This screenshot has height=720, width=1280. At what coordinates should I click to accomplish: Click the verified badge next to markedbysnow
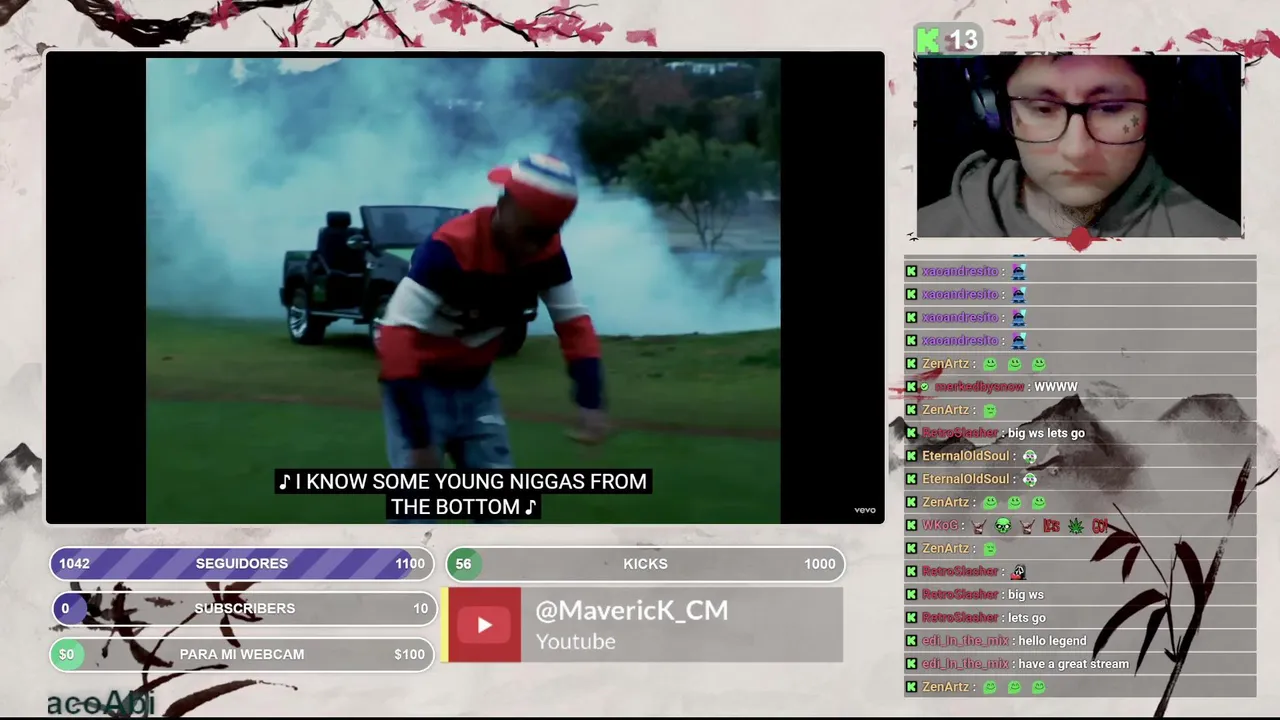tap(925, 387)
